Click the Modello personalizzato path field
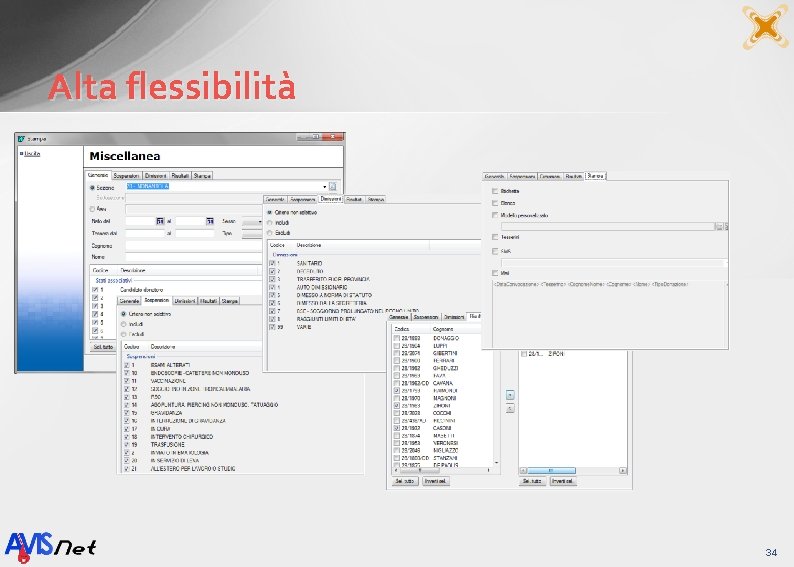794x567 pixels. coord(607,226)
